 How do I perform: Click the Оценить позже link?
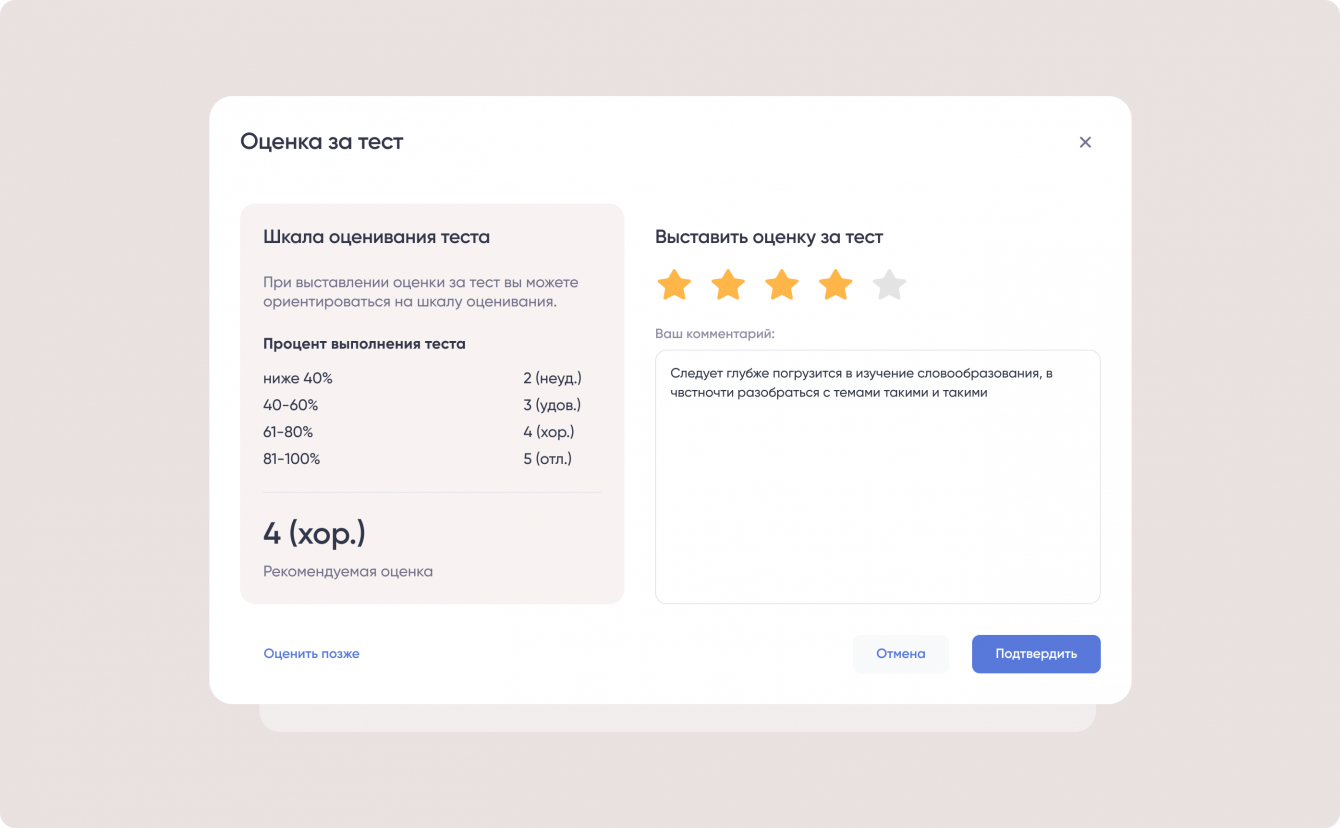coord(311,654)
